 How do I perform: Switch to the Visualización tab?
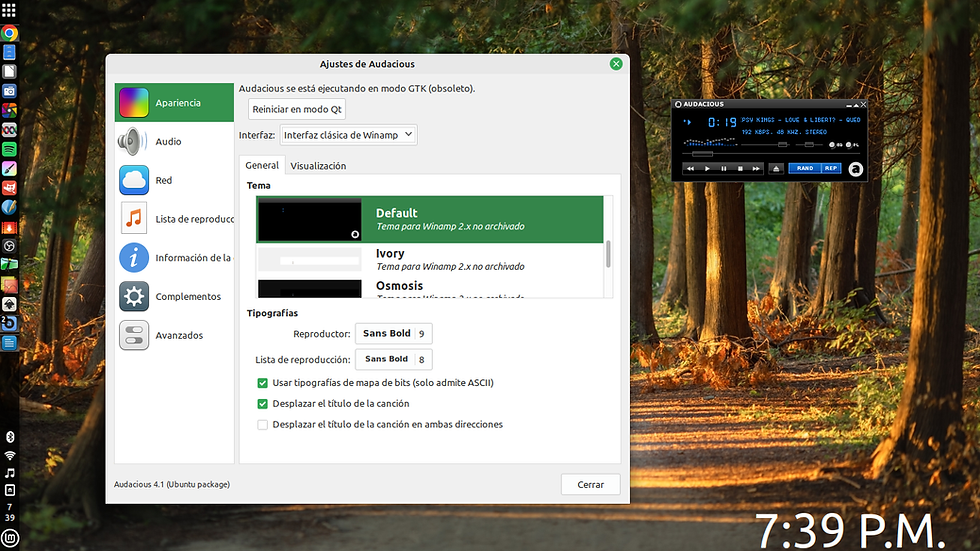pos(318,166)
